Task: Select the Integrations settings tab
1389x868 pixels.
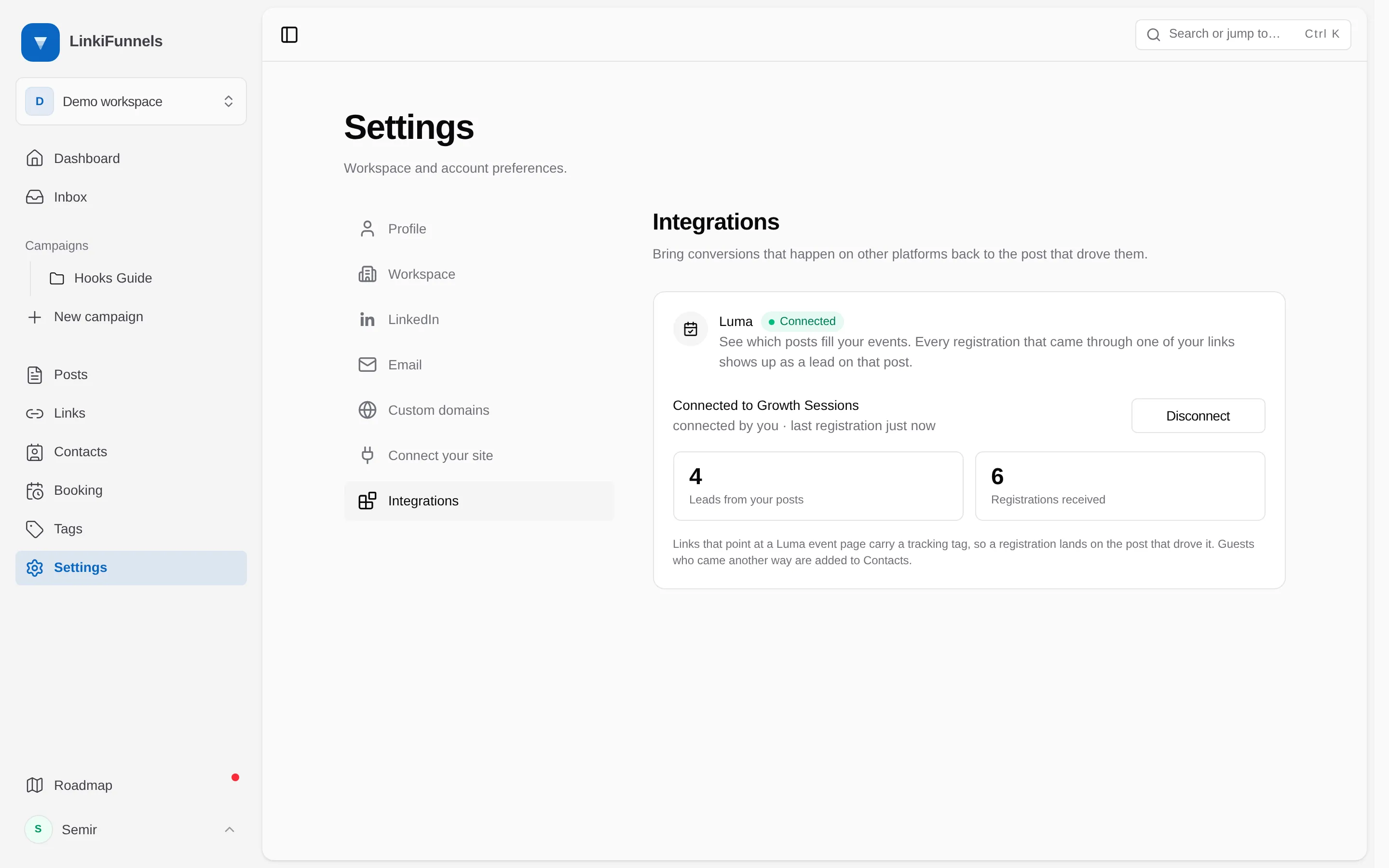Action: pos(479,501)
